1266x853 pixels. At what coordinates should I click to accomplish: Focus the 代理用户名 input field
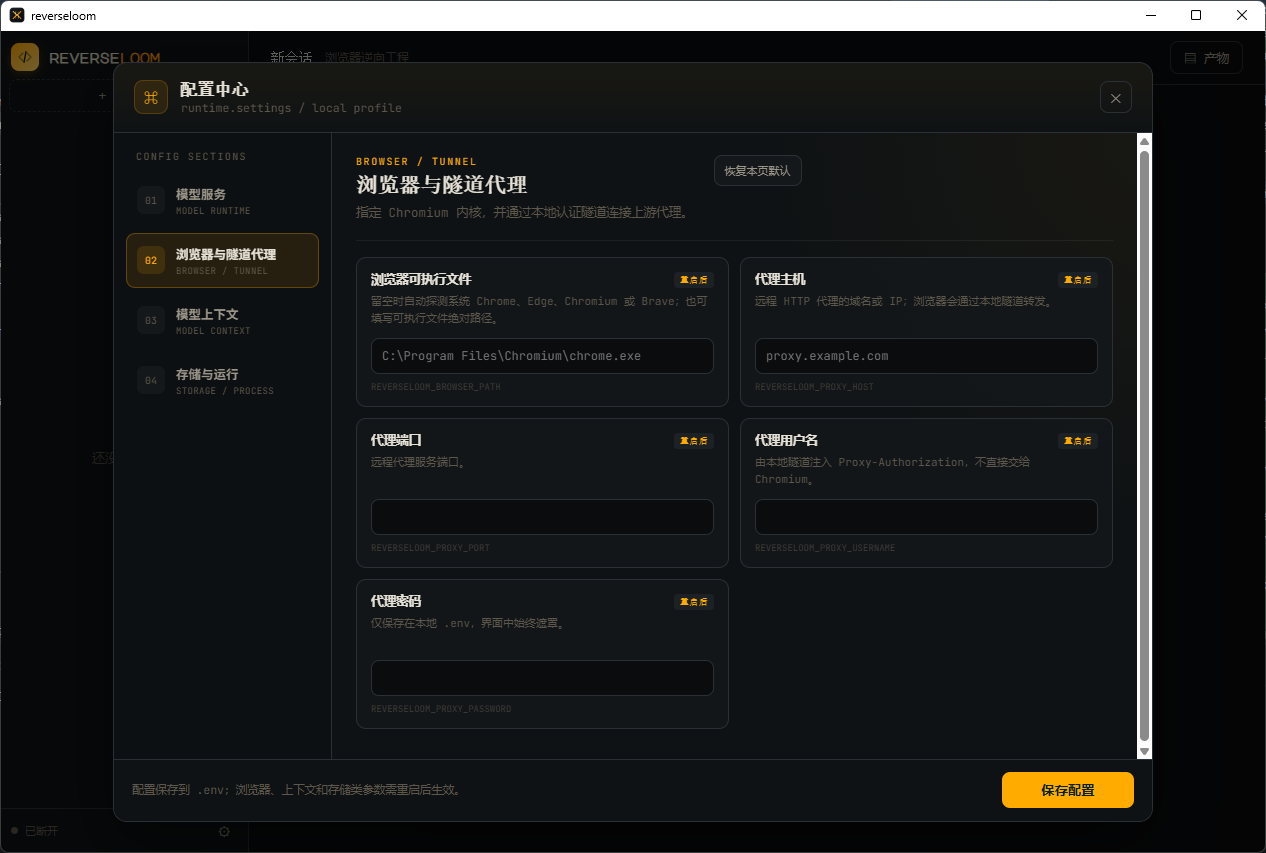click(x=926, y=517)
